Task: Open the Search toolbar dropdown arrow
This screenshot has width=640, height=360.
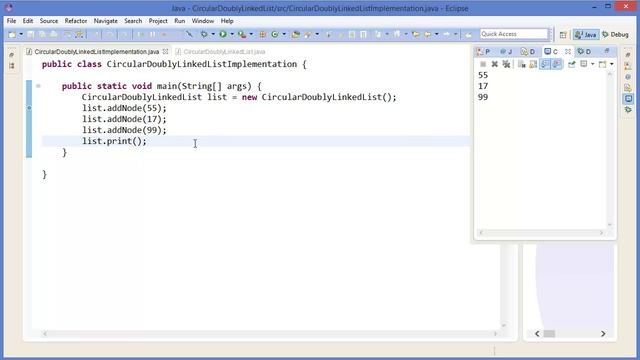Action: coord(317,35)
